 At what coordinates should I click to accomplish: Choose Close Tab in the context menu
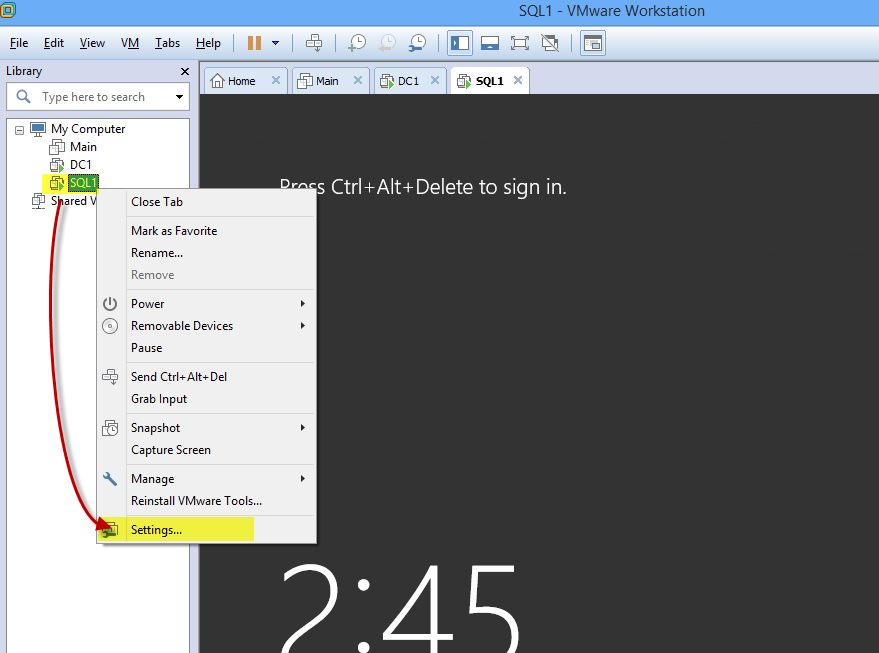click(x=206, y=202)
